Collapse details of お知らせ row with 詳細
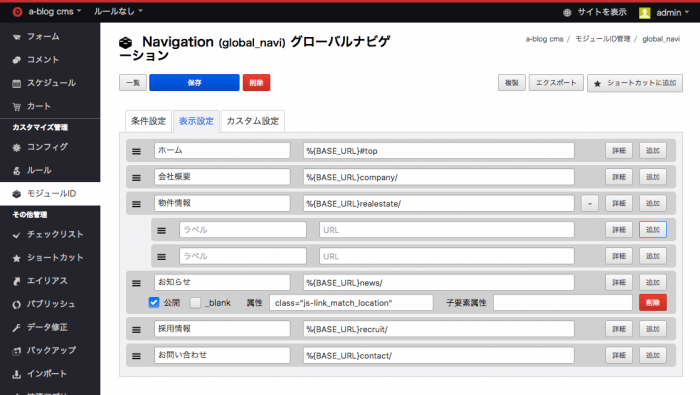 pyautogui.click(x=619, y=282)
